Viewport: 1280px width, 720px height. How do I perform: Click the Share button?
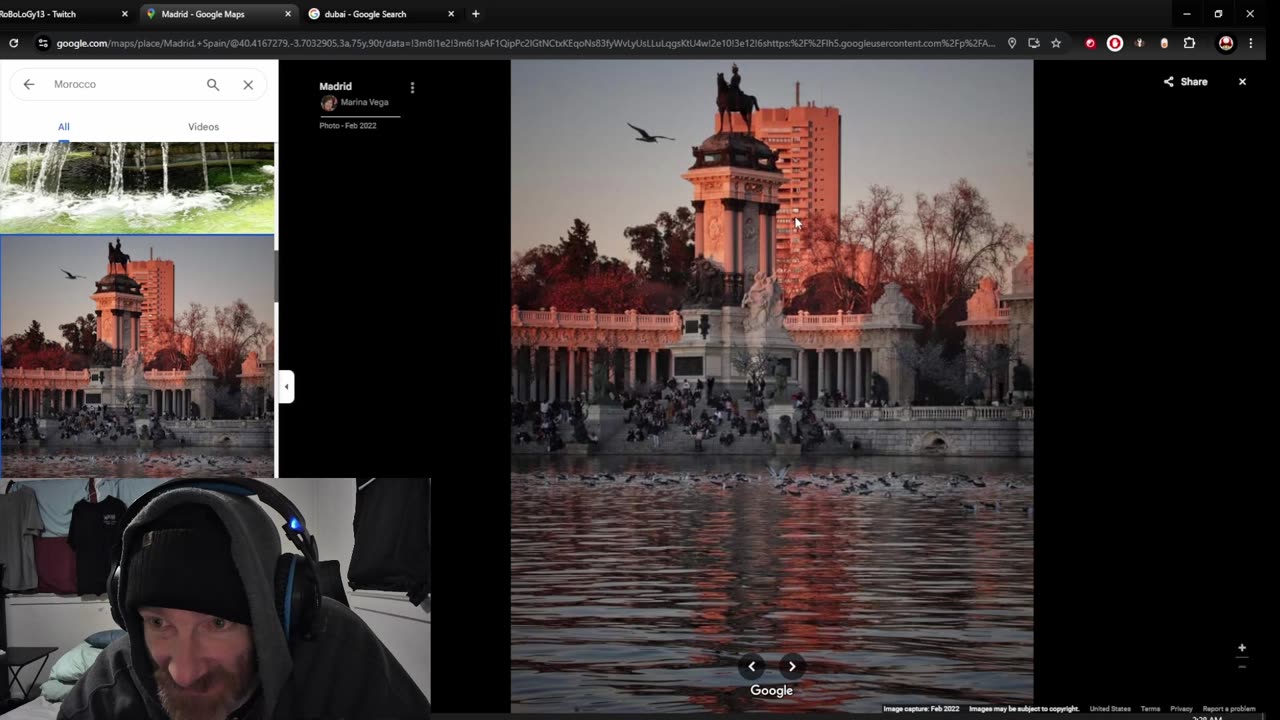[x=1185, y=82]
